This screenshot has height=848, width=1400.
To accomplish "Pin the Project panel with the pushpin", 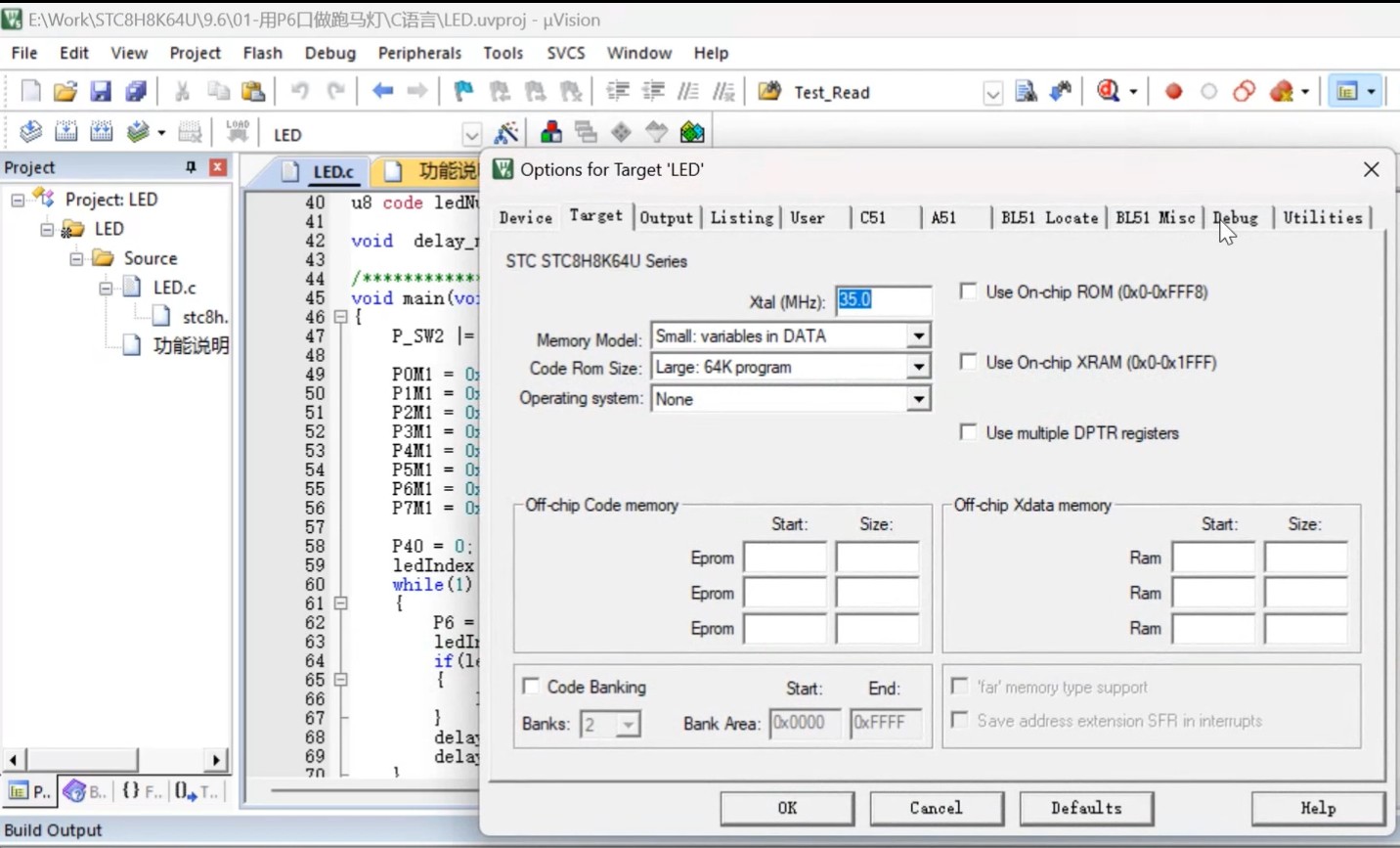I will point(191,167).
